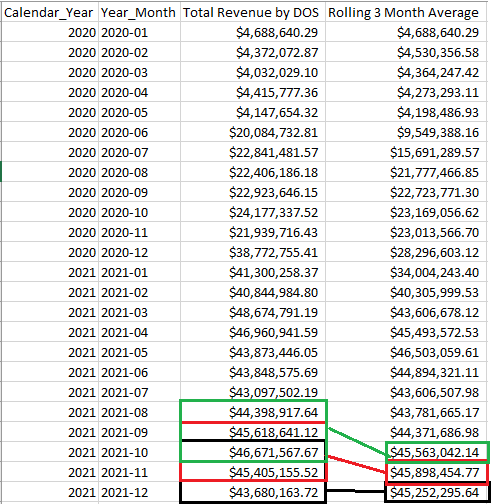The height and width of the screenshot is (504, 492).
Task: Click revenue cell $41,300,258.37
Action: tap(253, 272)
